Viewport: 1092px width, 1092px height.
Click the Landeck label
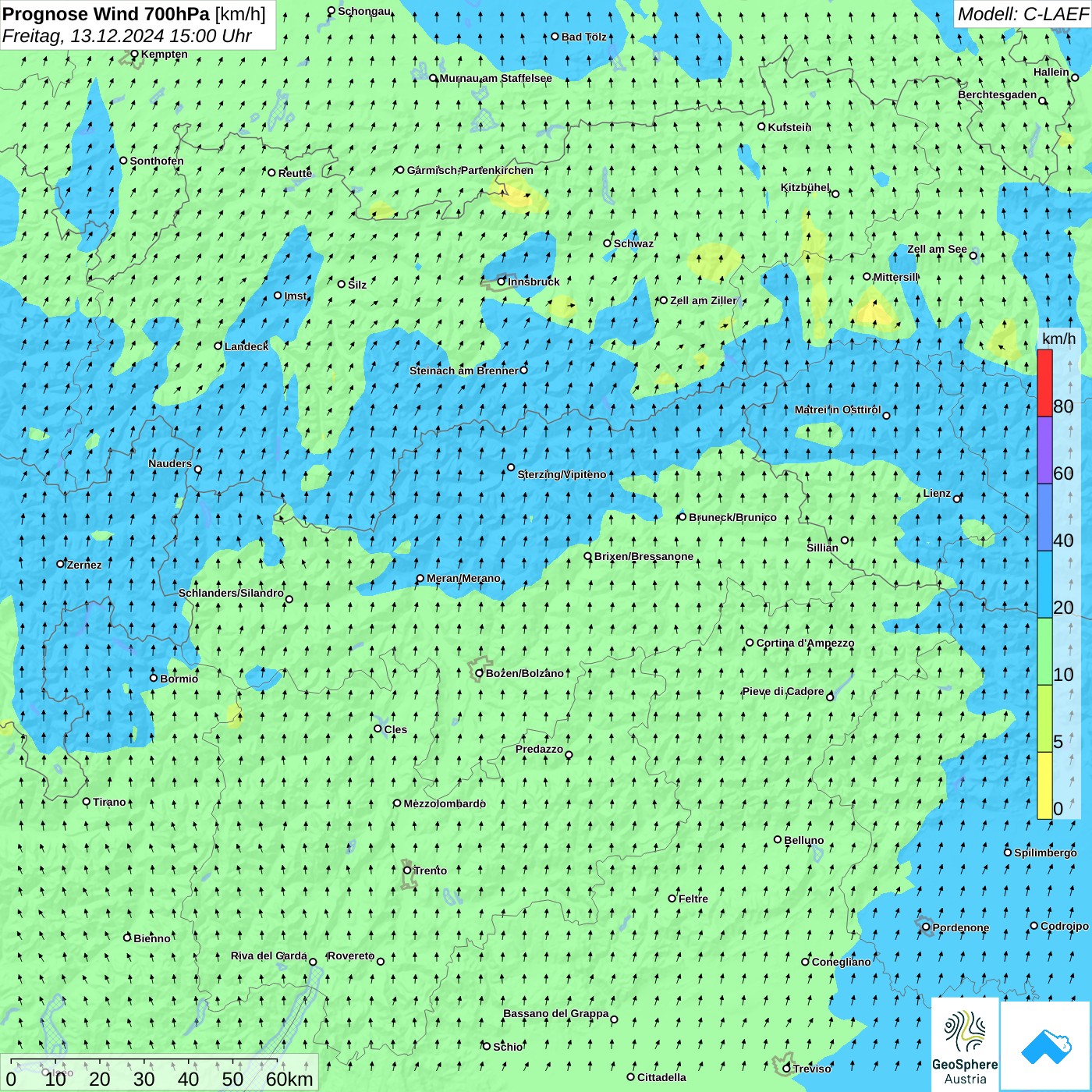click(x=246, y=346)
